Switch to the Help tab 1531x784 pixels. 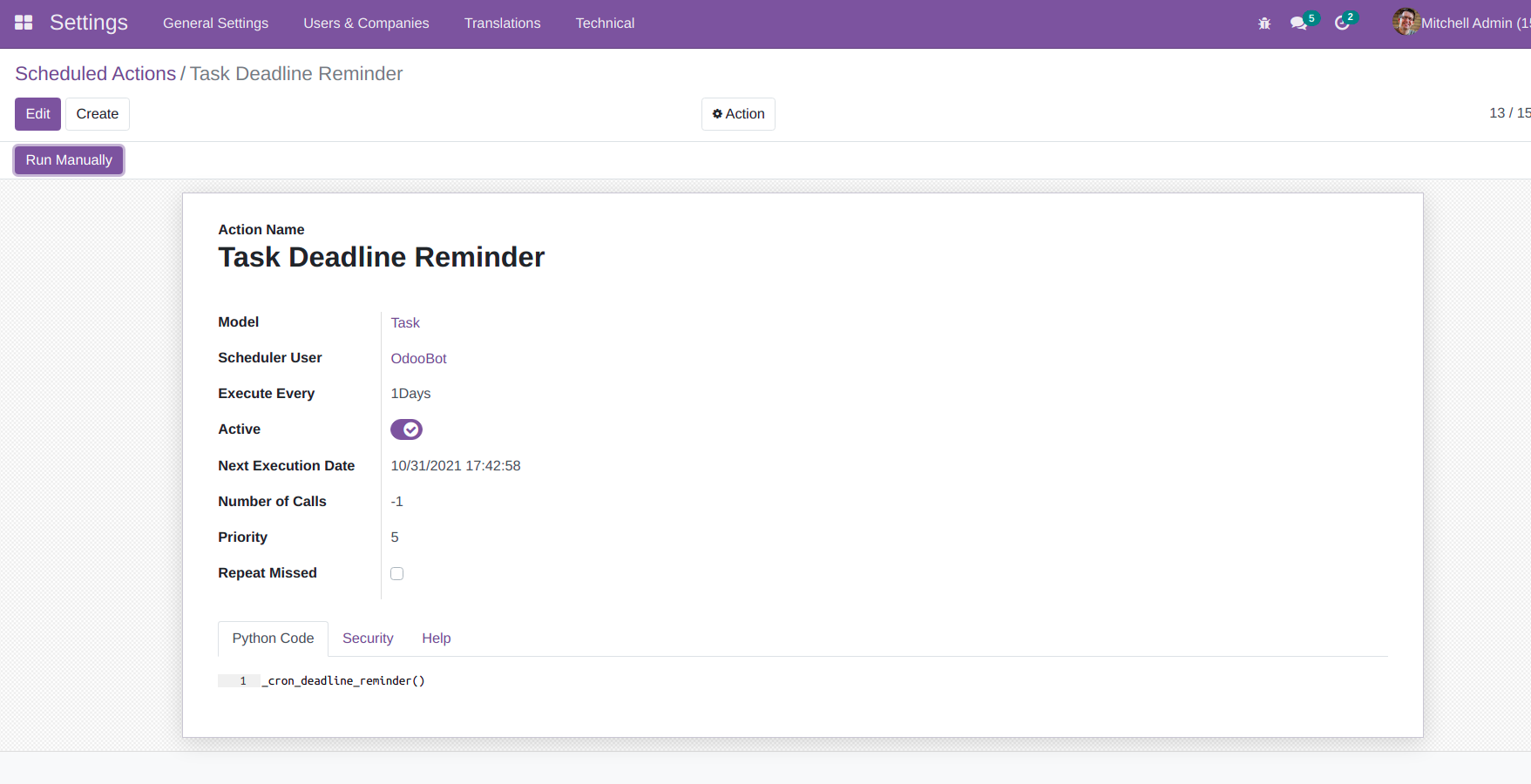click(436, 639)
